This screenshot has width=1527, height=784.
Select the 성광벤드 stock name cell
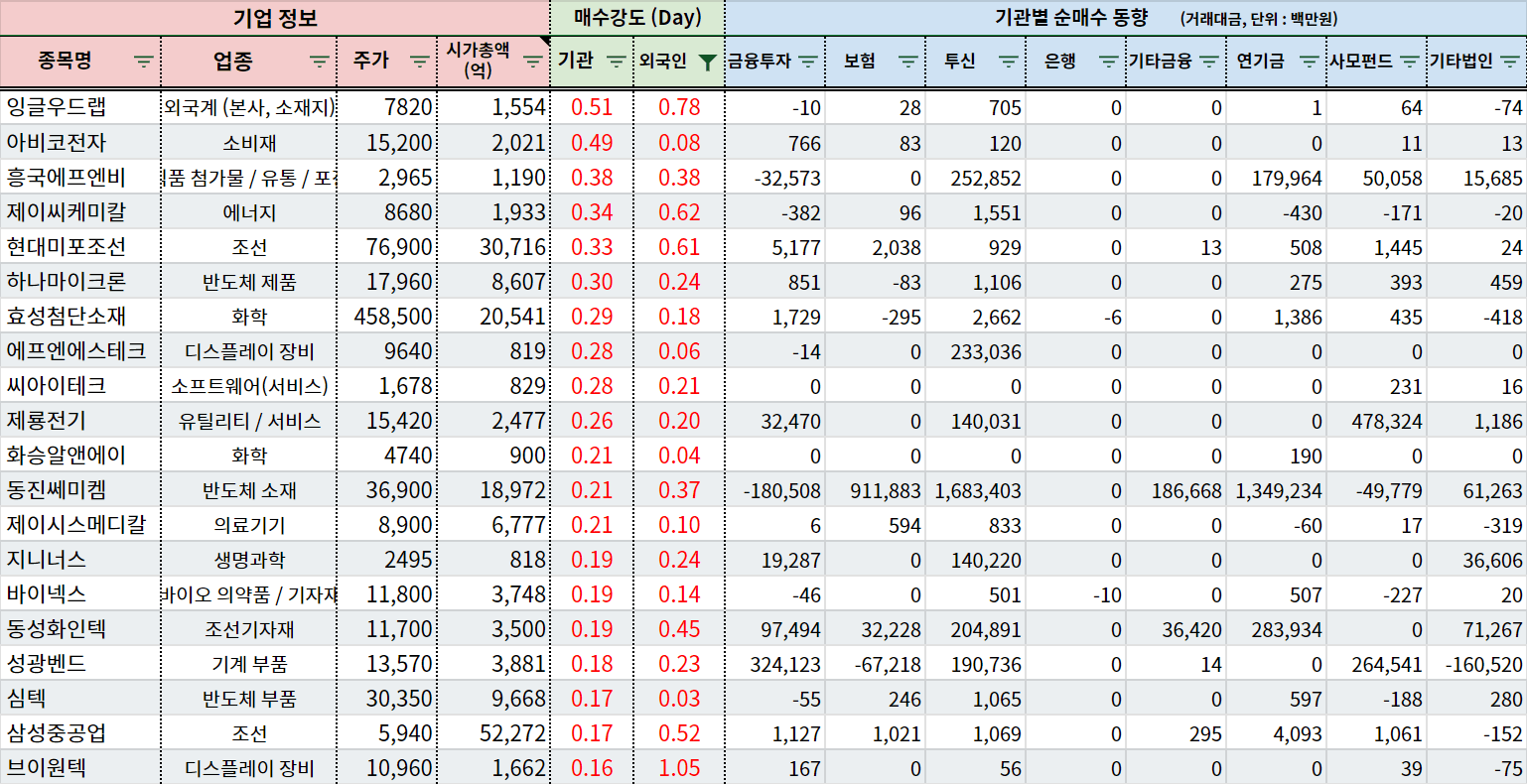click(x=80, y=663)
